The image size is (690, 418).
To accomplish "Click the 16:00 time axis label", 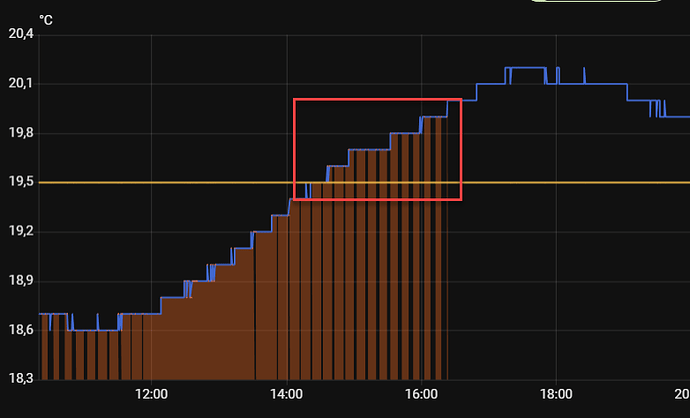I will pyautogui.click(x=422, y=393).
